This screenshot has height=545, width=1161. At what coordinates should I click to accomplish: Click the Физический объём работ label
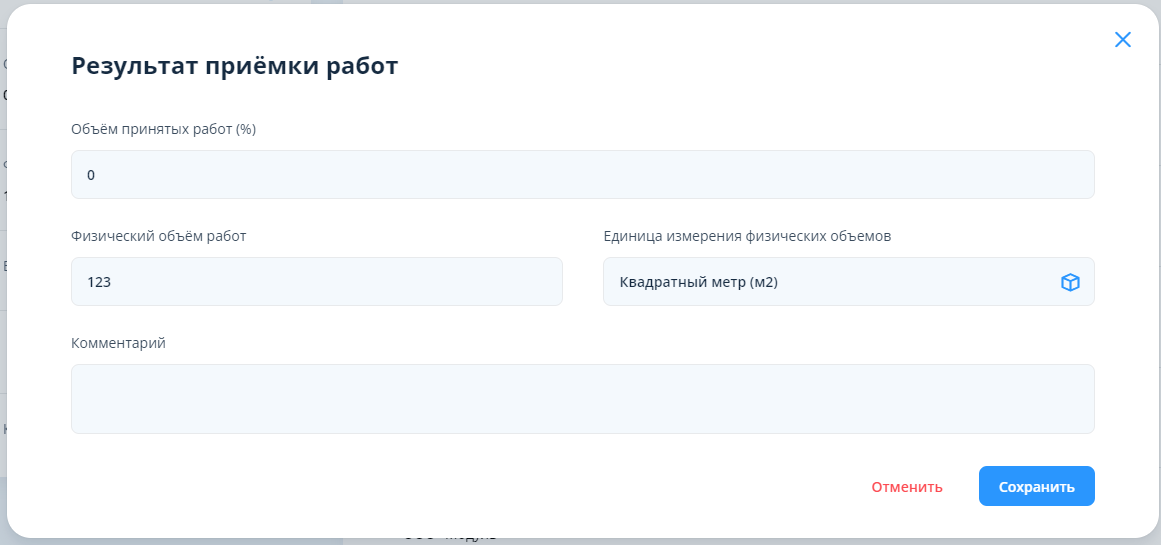pyautogui.click(x=158, y=236)
